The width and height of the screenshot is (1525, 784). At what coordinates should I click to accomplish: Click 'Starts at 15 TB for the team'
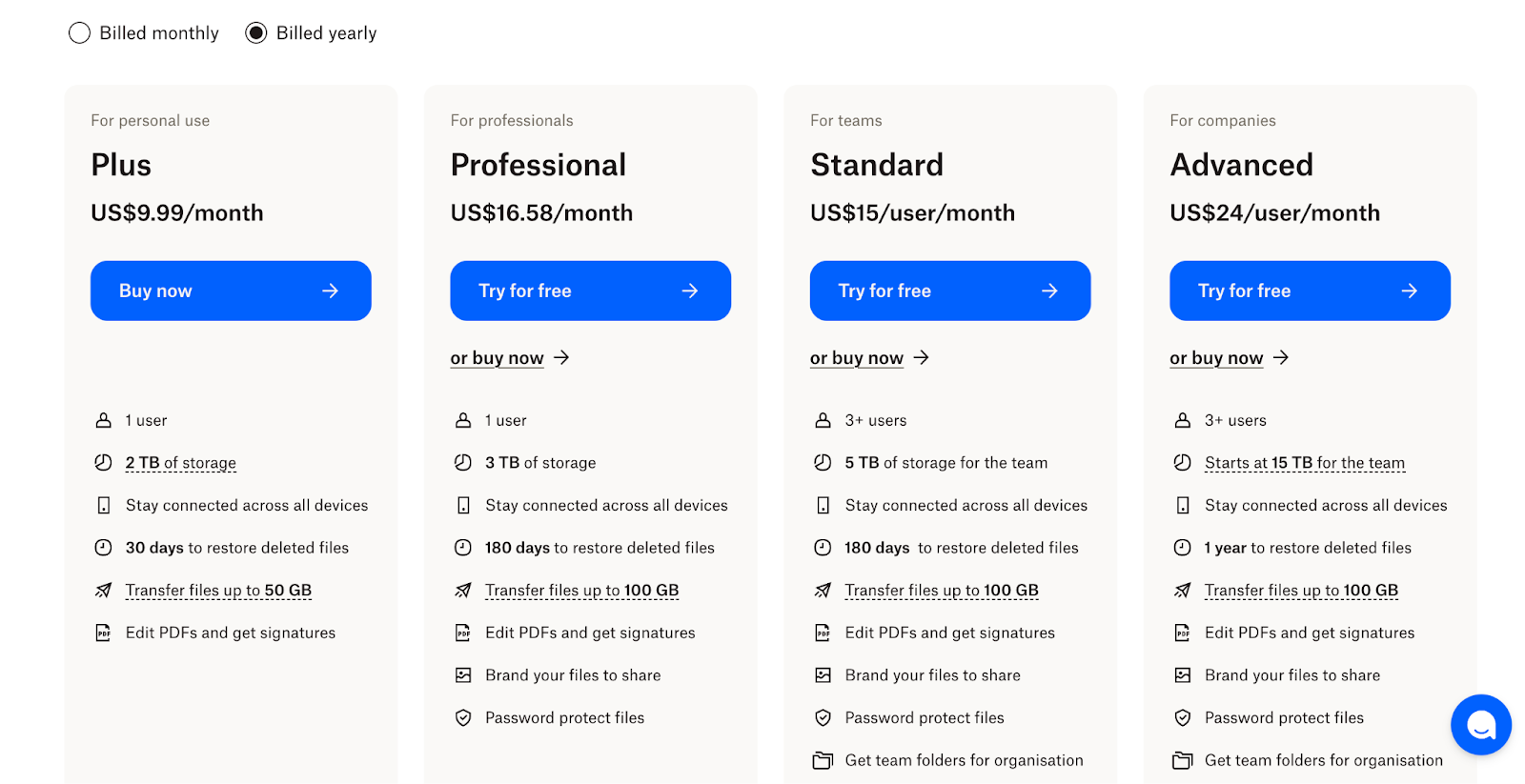[x=1304, y=463]
